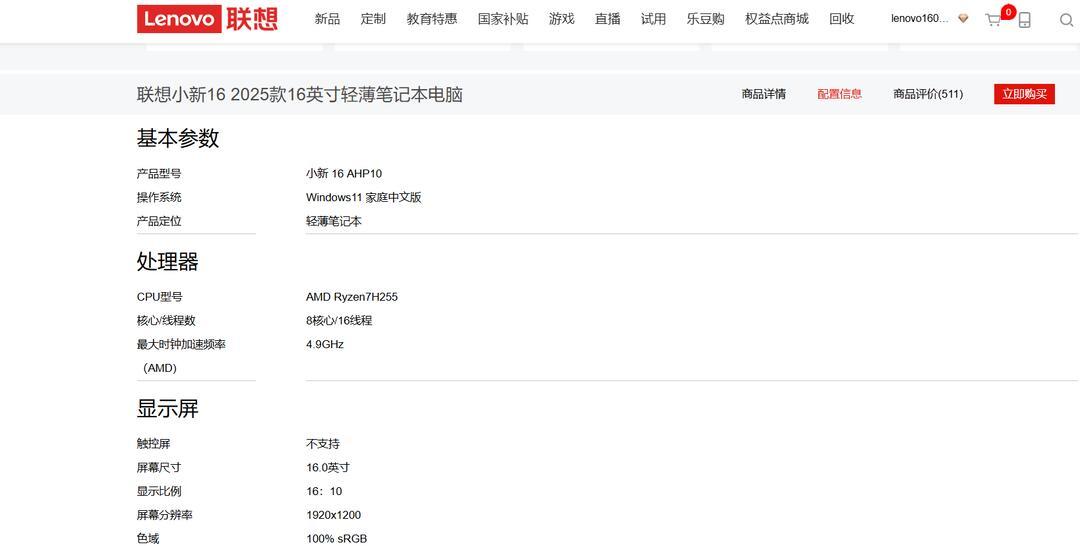The image size is (1080, 546).
Task: Click the diamond membership icon
Action: click(963, 19)
